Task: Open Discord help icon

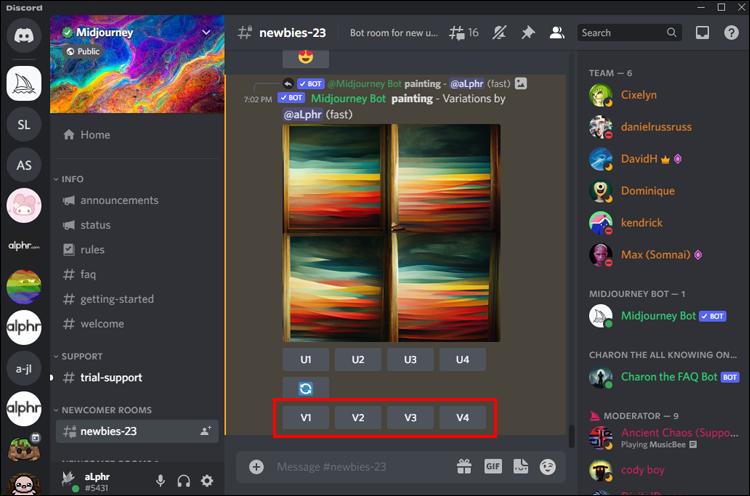Action: [x=731, y=33]
